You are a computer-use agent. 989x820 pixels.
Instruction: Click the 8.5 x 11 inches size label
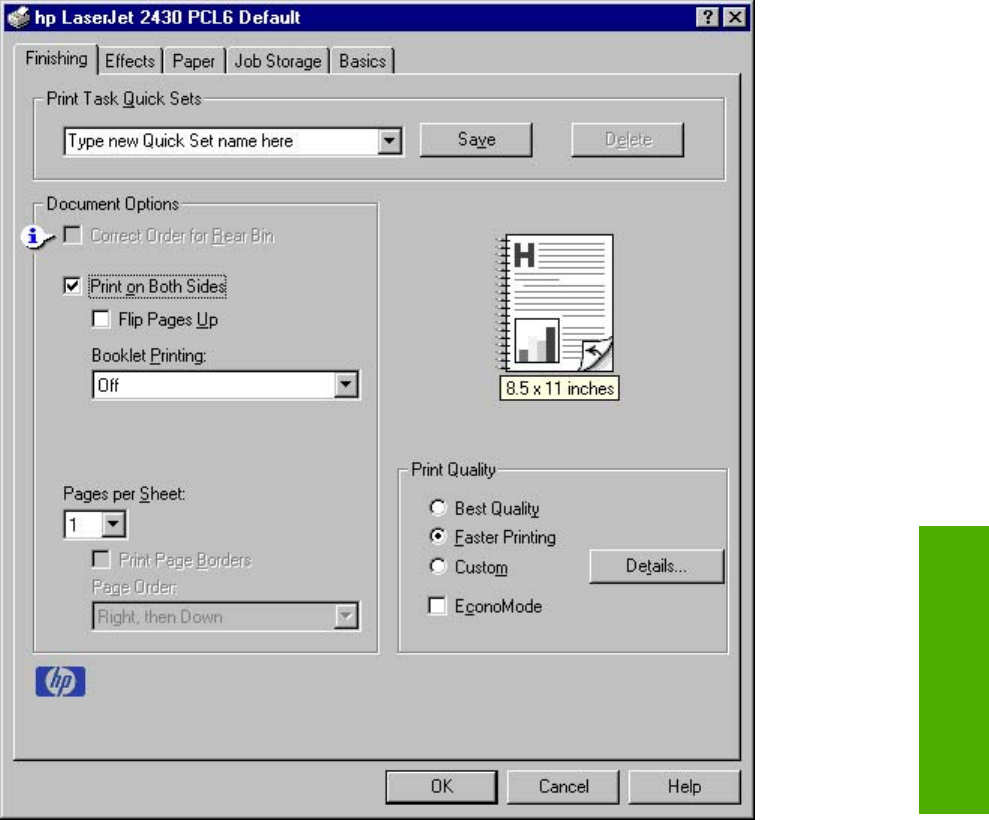(559, 388)
